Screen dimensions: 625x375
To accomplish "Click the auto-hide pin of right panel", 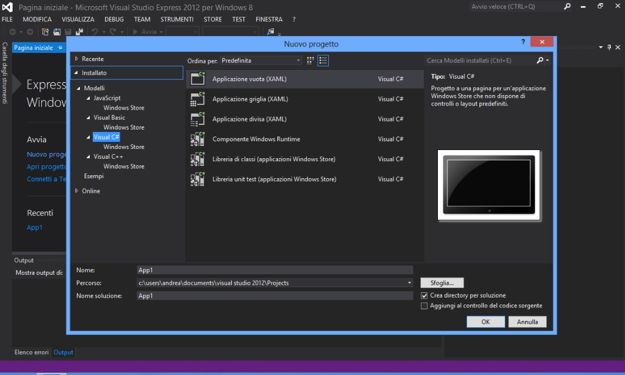I will coord(609,47).
